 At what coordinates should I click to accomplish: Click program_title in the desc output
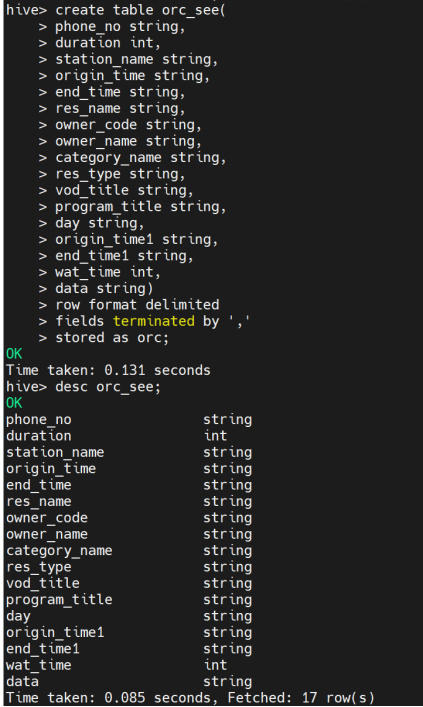click(59, 600)
